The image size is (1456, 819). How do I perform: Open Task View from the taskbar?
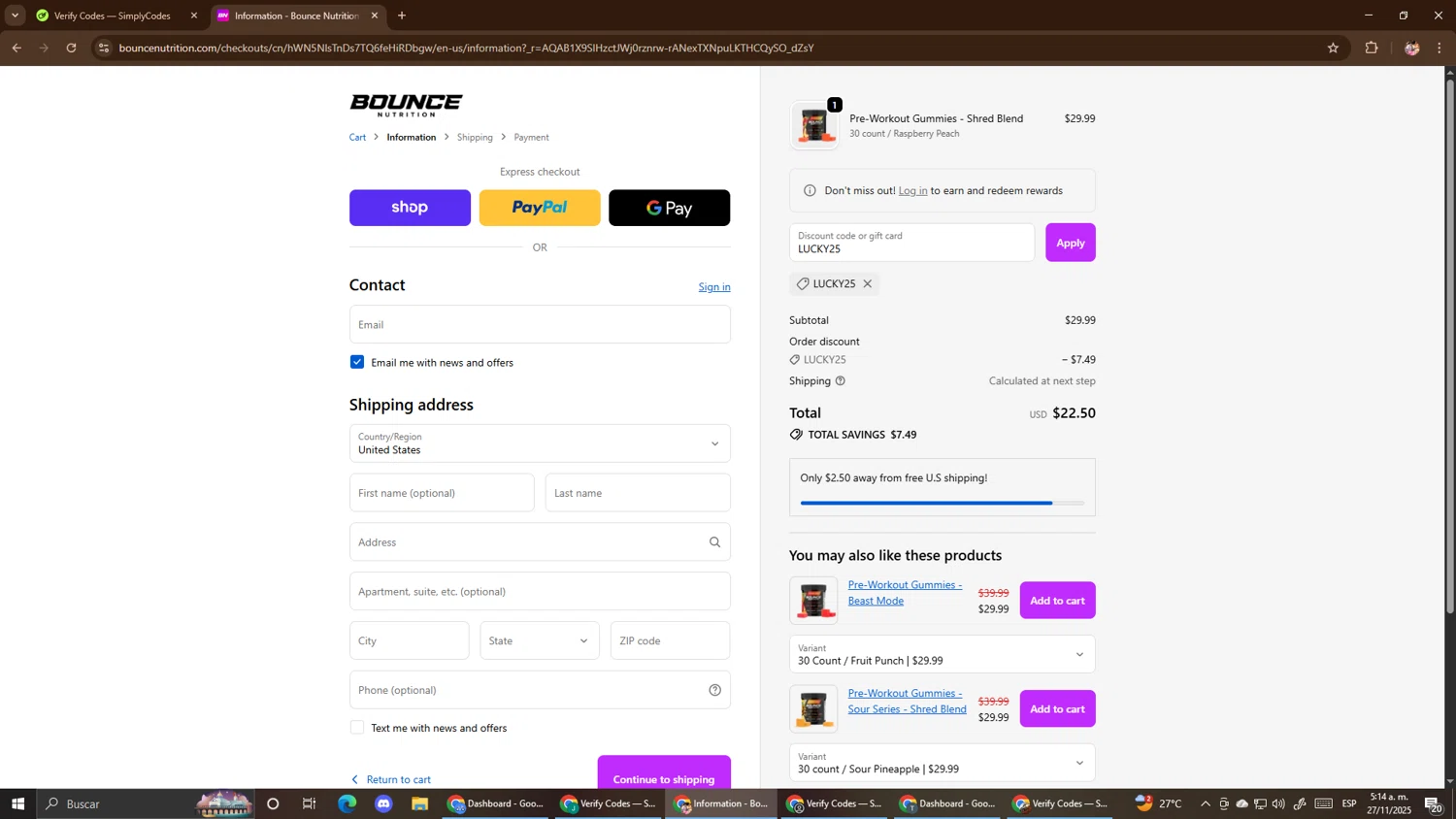[x=310, y=803]
